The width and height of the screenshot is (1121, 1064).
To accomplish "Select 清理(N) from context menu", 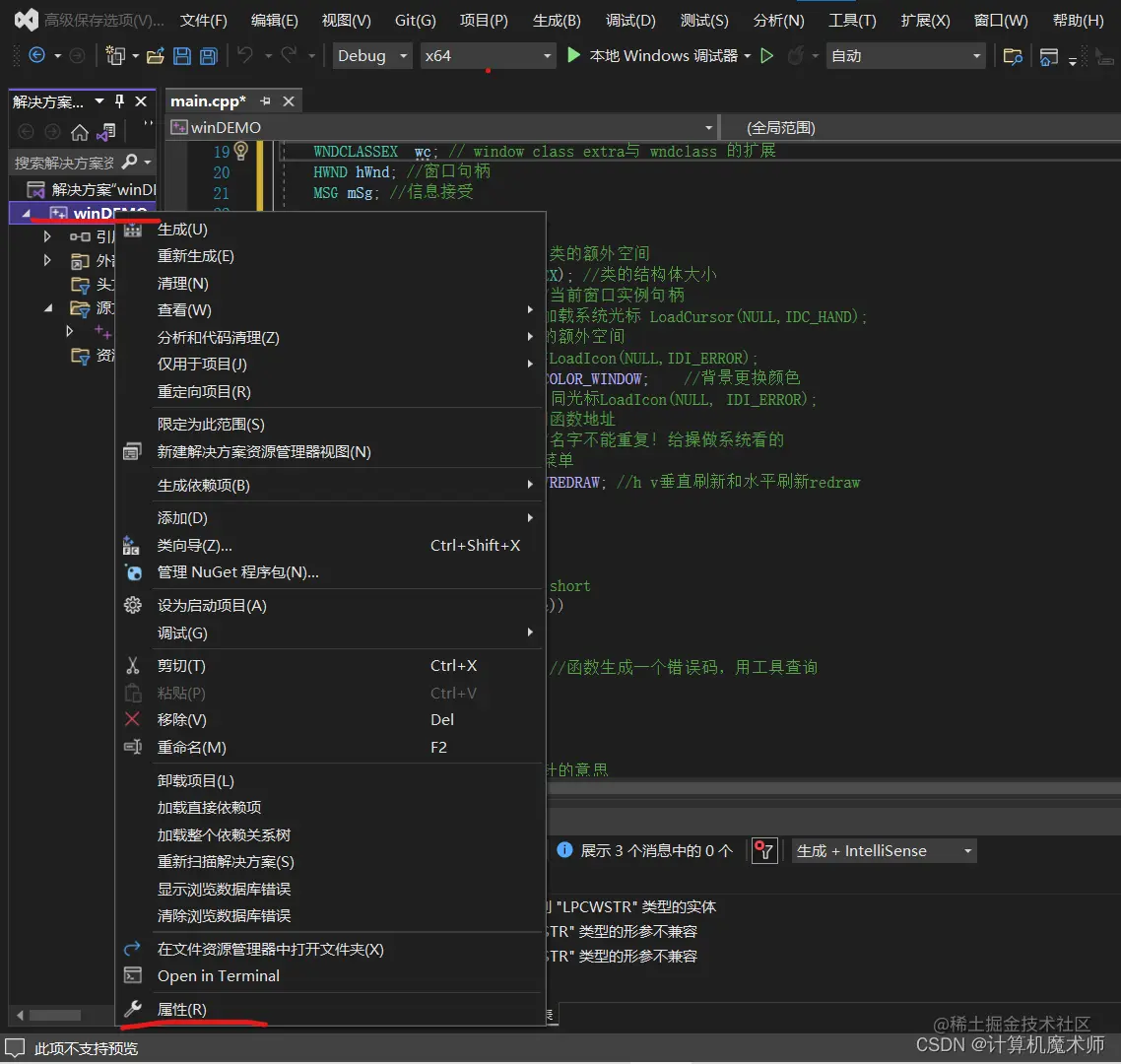I will 330,284.
